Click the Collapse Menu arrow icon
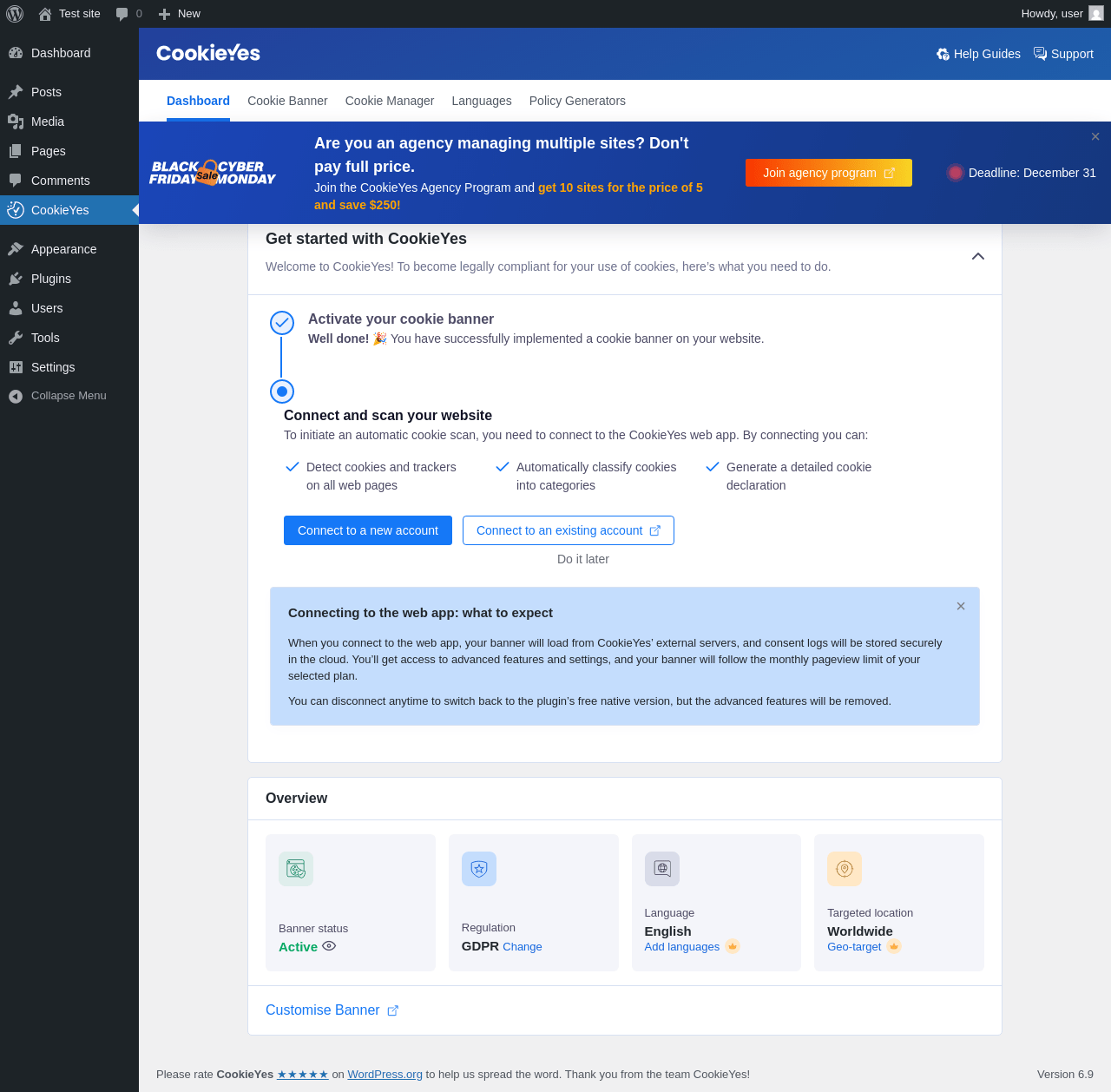This screenshot has height=1092, width=1111. point(16,397)
